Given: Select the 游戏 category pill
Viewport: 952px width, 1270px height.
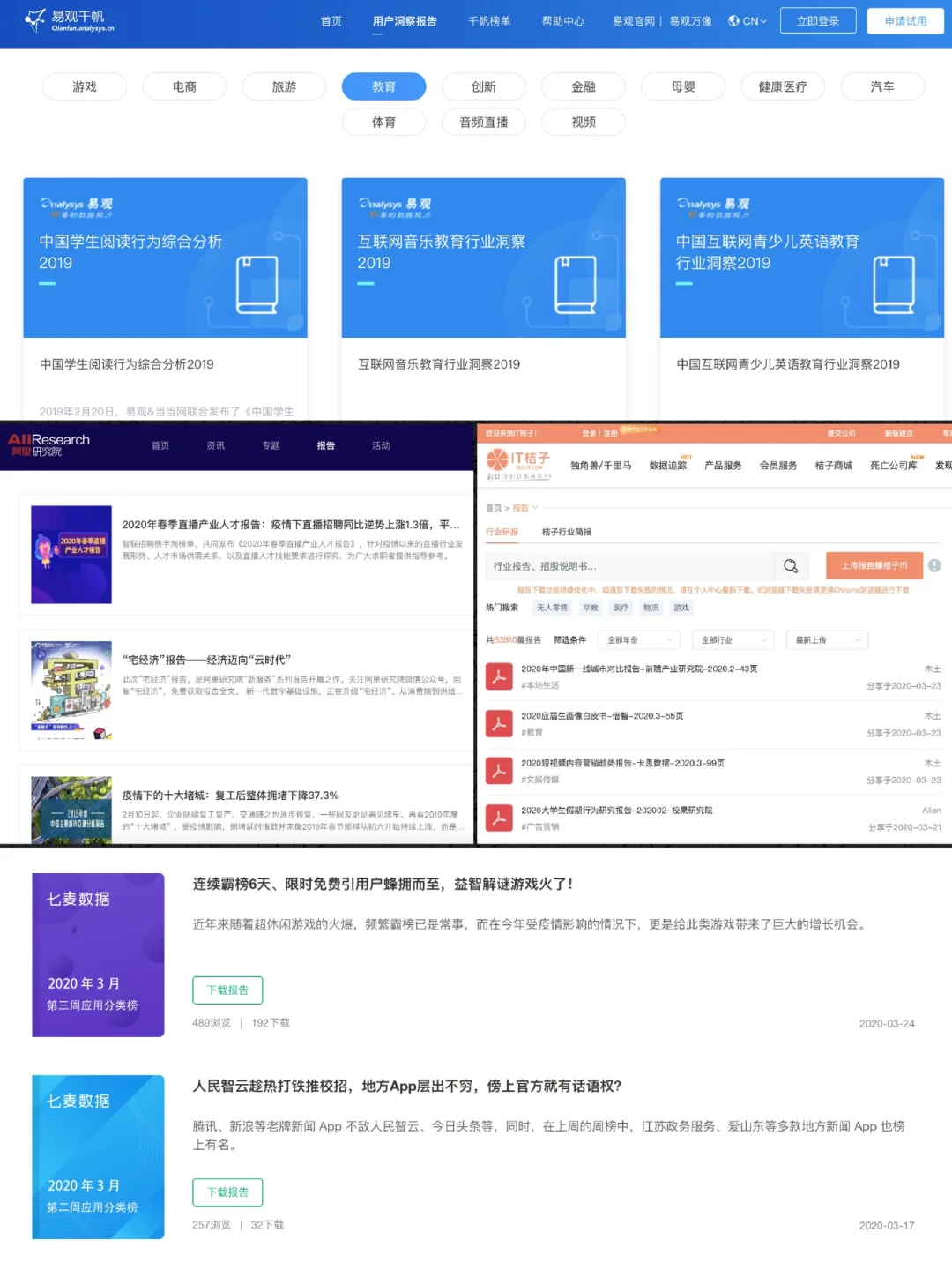Looking at the screenshot, I should tap(85, 86).
